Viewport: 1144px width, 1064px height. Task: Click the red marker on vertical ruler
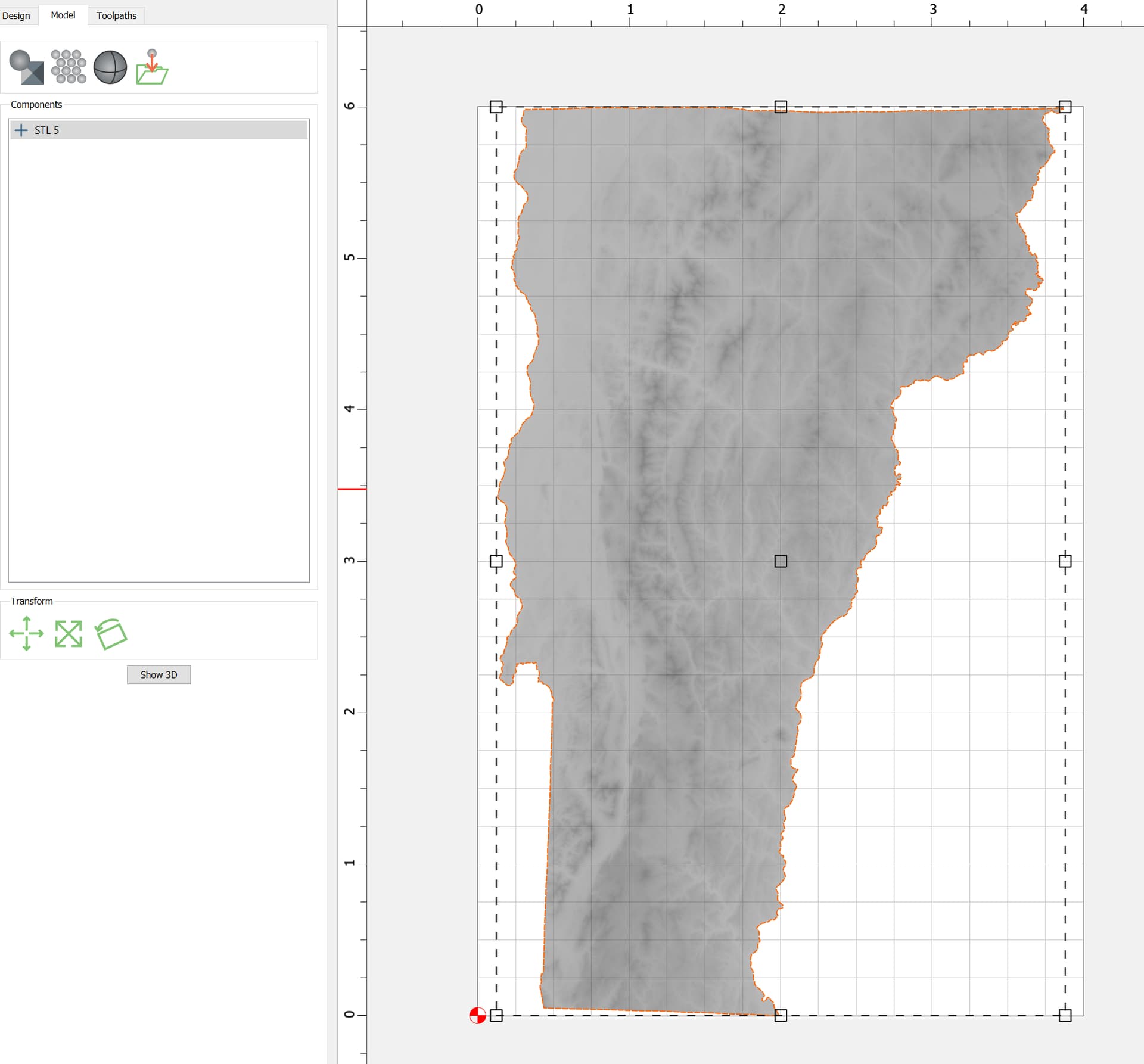(352, 489)
